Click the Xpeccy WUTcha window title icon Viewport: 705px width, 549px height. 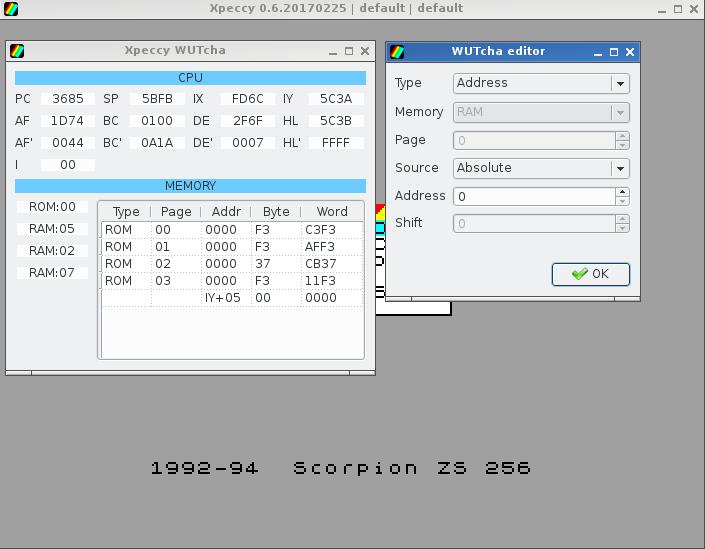pos(16,51)
